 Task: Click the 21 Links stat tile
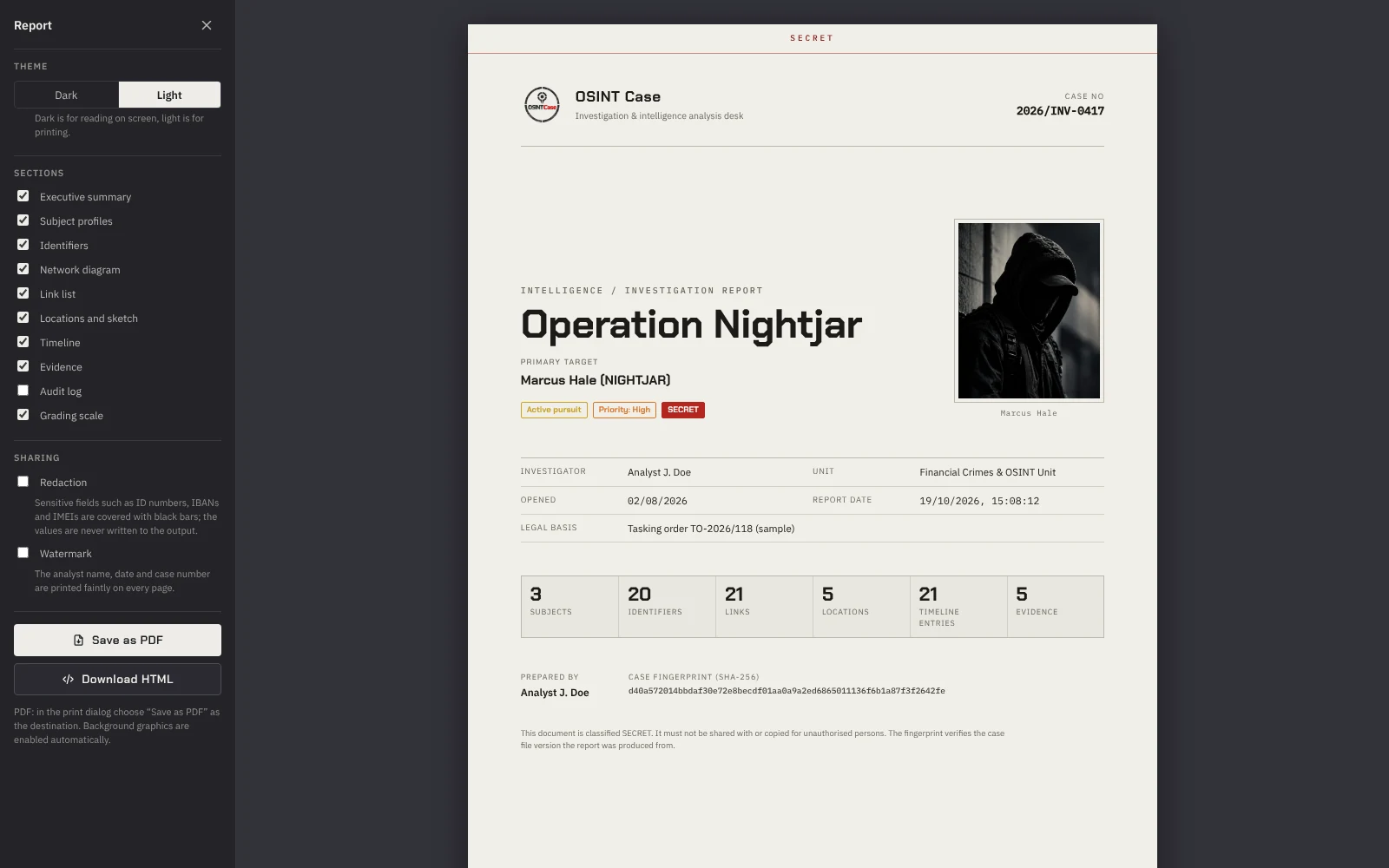(764, 607)
